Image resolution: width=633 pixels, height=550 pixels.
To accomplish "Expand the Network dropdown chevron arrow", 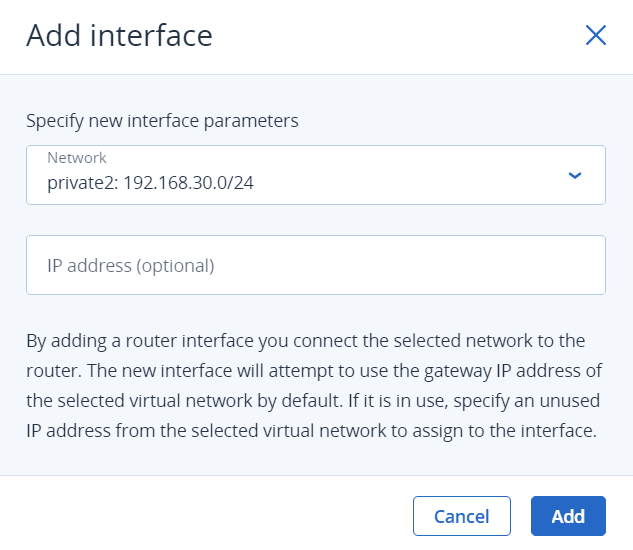I will point(574,175).
